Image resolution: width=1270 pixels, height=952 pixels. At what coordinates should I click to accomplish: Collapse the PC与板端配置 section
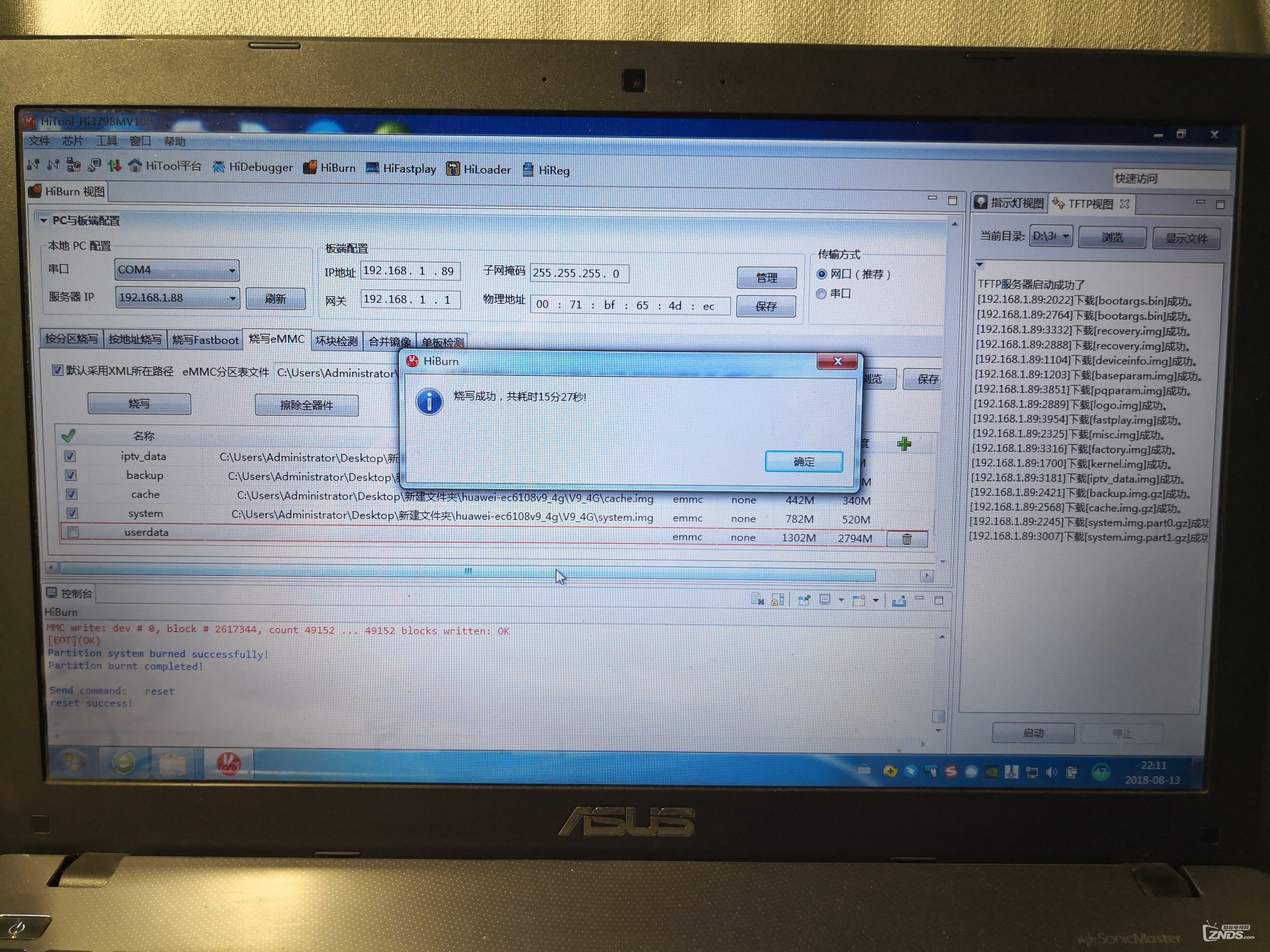44,220
